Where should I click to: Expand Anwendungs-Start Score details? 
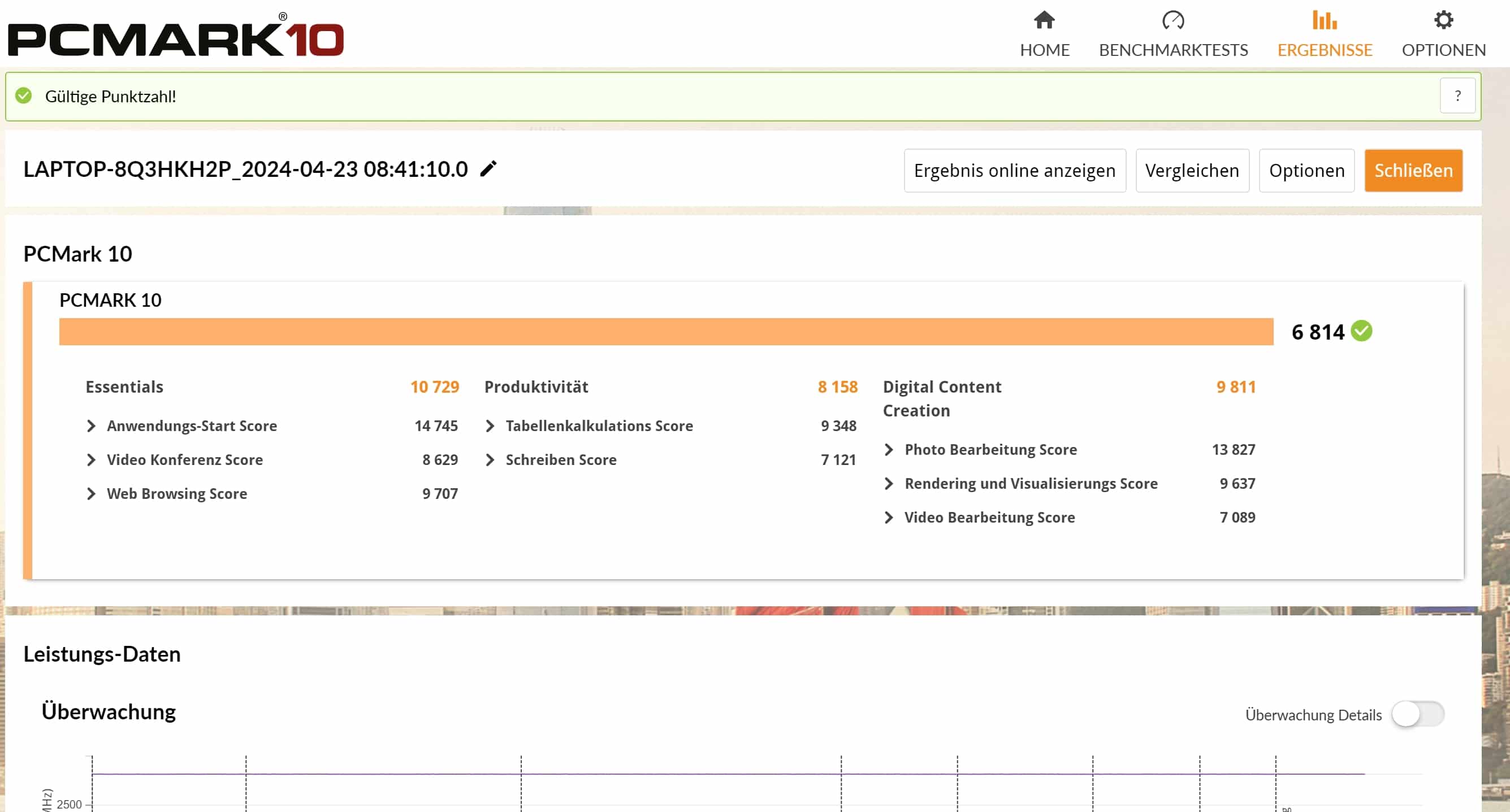[x=91, y=426]
